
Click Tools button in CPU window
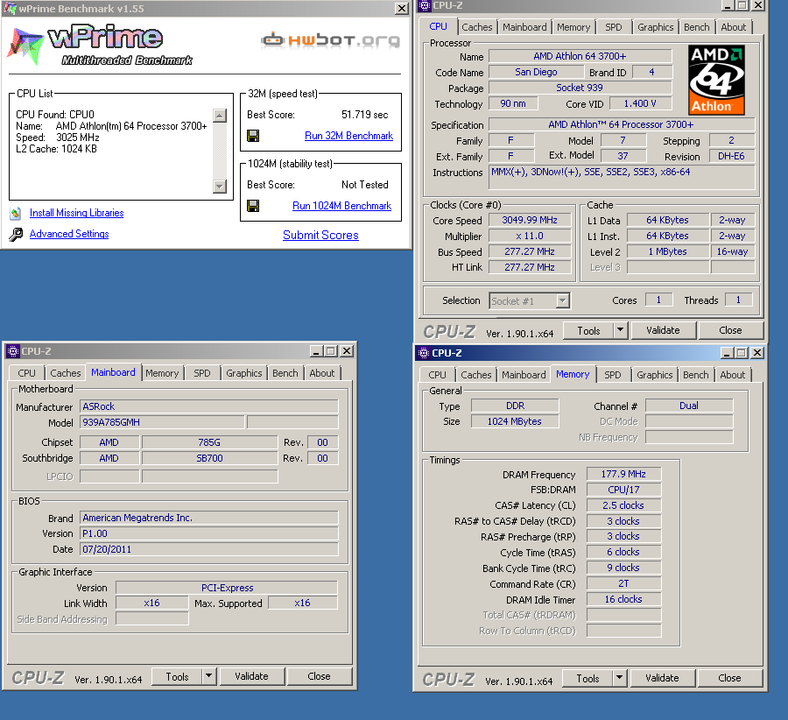coord(588,331)
